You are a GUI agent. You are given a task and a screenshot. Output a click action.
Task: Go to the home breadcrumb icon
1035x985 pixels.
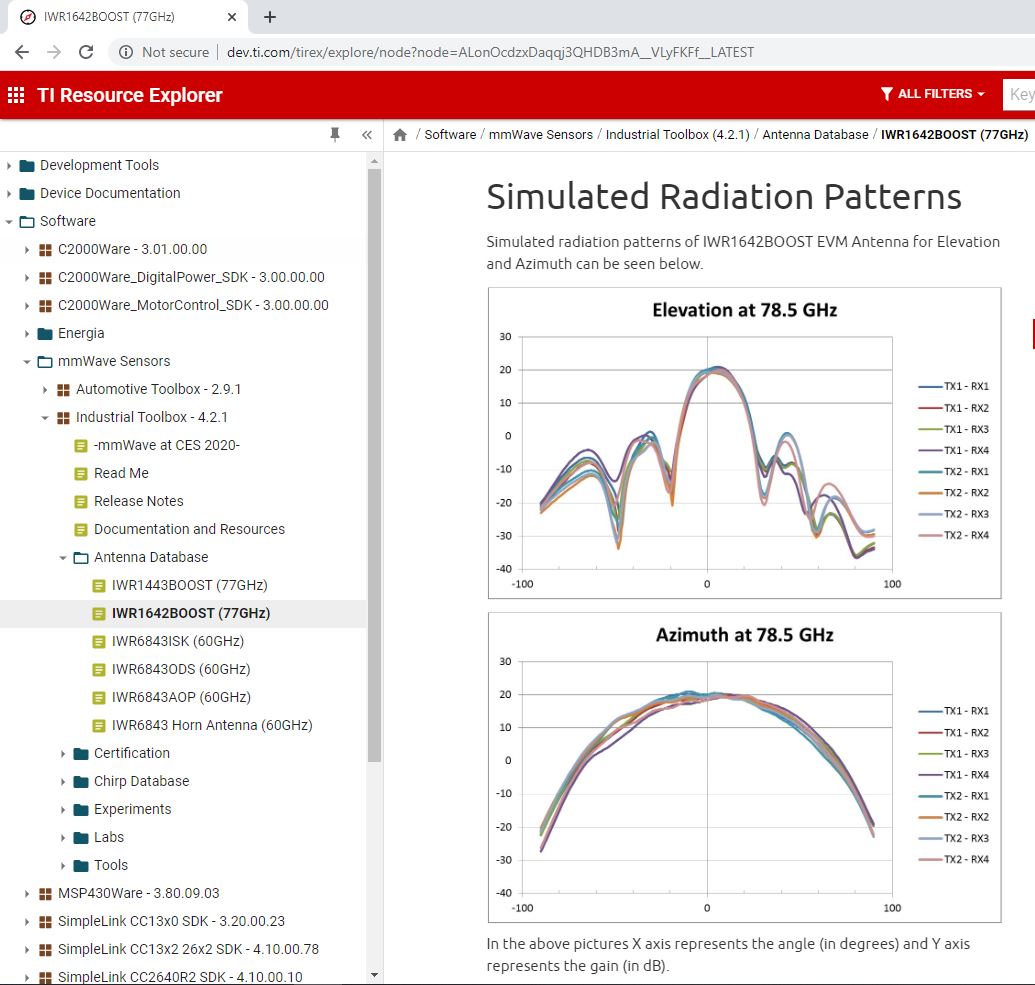click(x=400, y=135)
